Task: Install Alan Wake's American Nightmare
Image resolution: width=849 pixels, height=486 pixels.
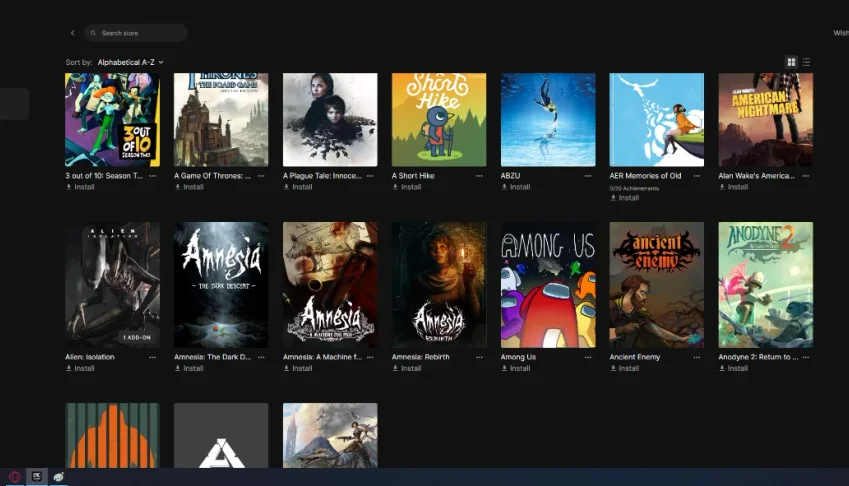Action: pyautogui.click(x=733, y=187)
